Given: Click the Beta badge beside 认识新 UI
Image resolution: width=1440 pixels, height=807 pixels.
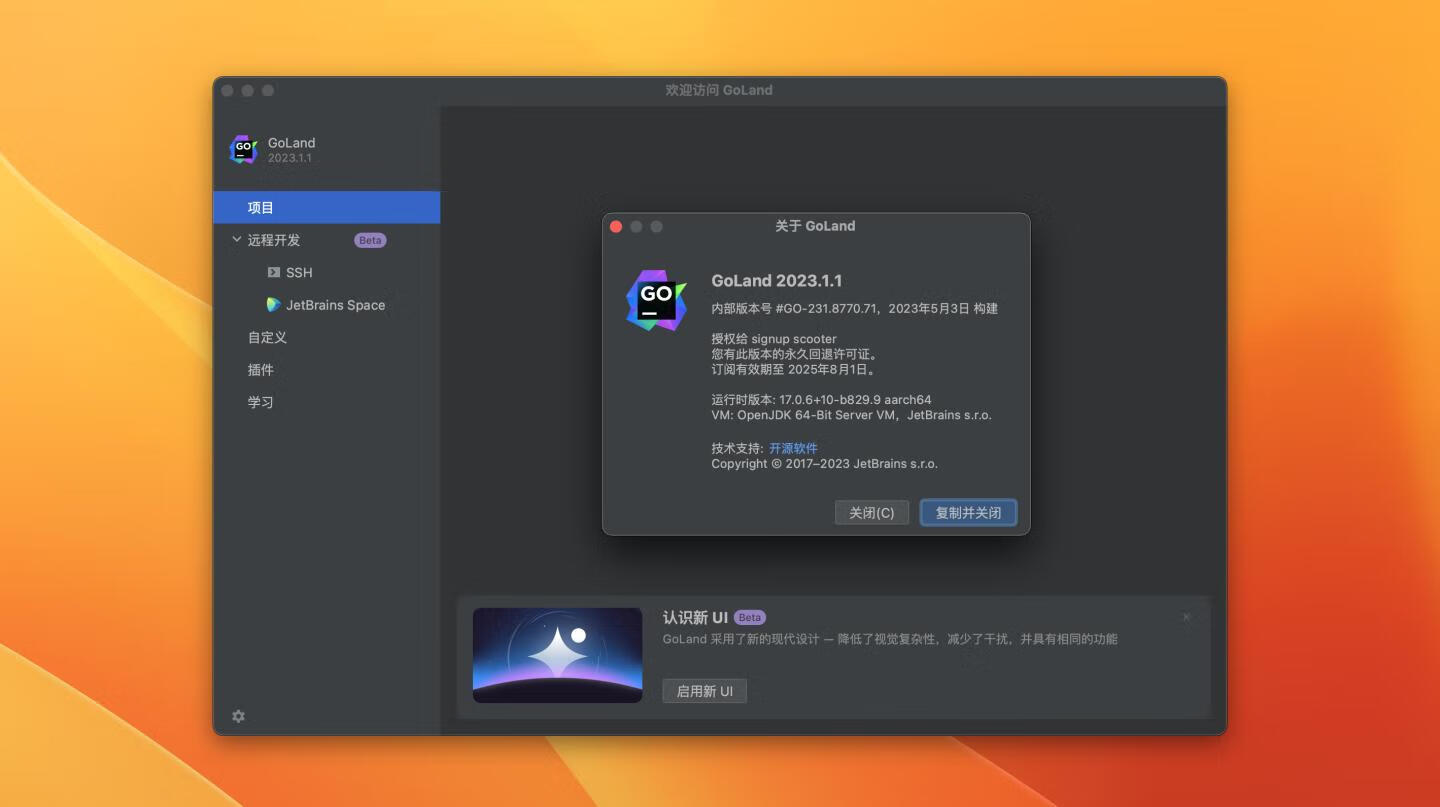Looking at the screenshot, I should [x=750, y=617].
